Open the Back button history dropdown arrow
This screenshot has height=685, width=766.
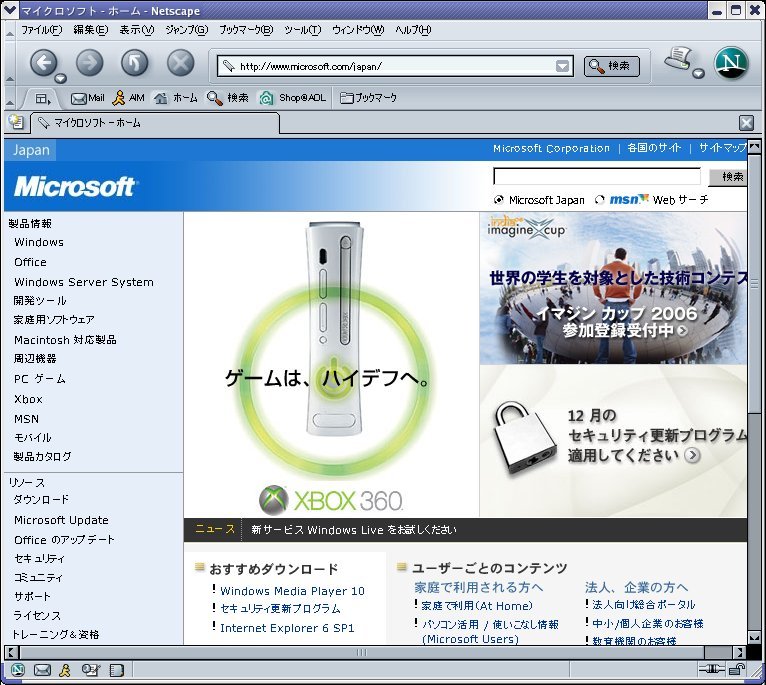tap(61, 79)
